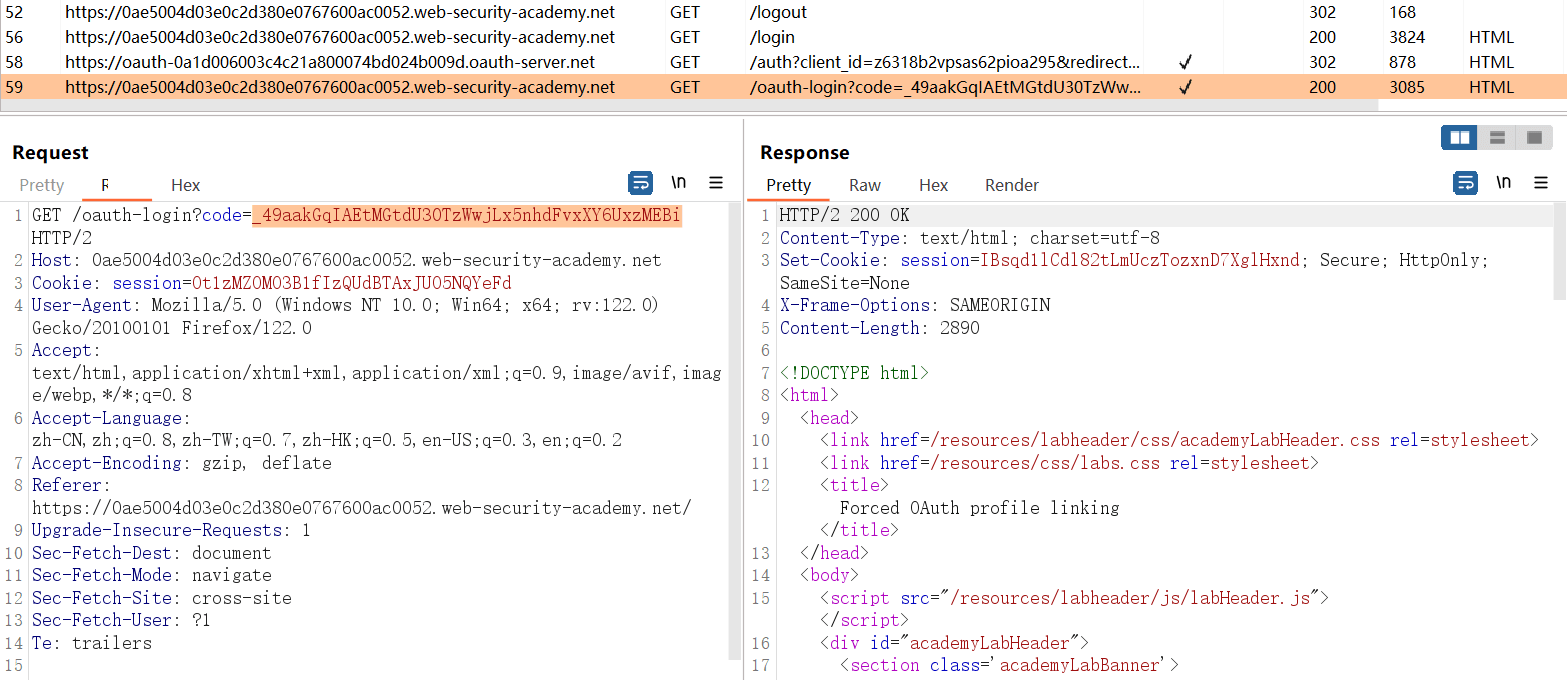Switch to side-by-side request/response layout
The image size is (1567, 680).
pos(1459,137)
